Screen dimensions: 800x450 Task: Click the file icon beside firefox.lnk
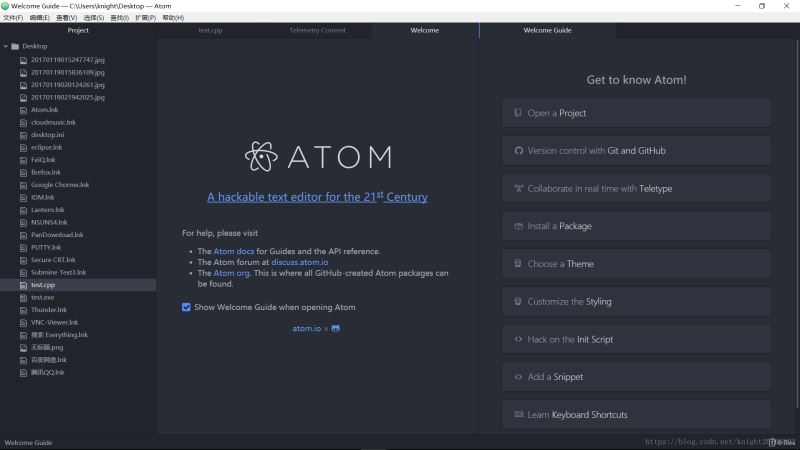[x=23, y=173]
